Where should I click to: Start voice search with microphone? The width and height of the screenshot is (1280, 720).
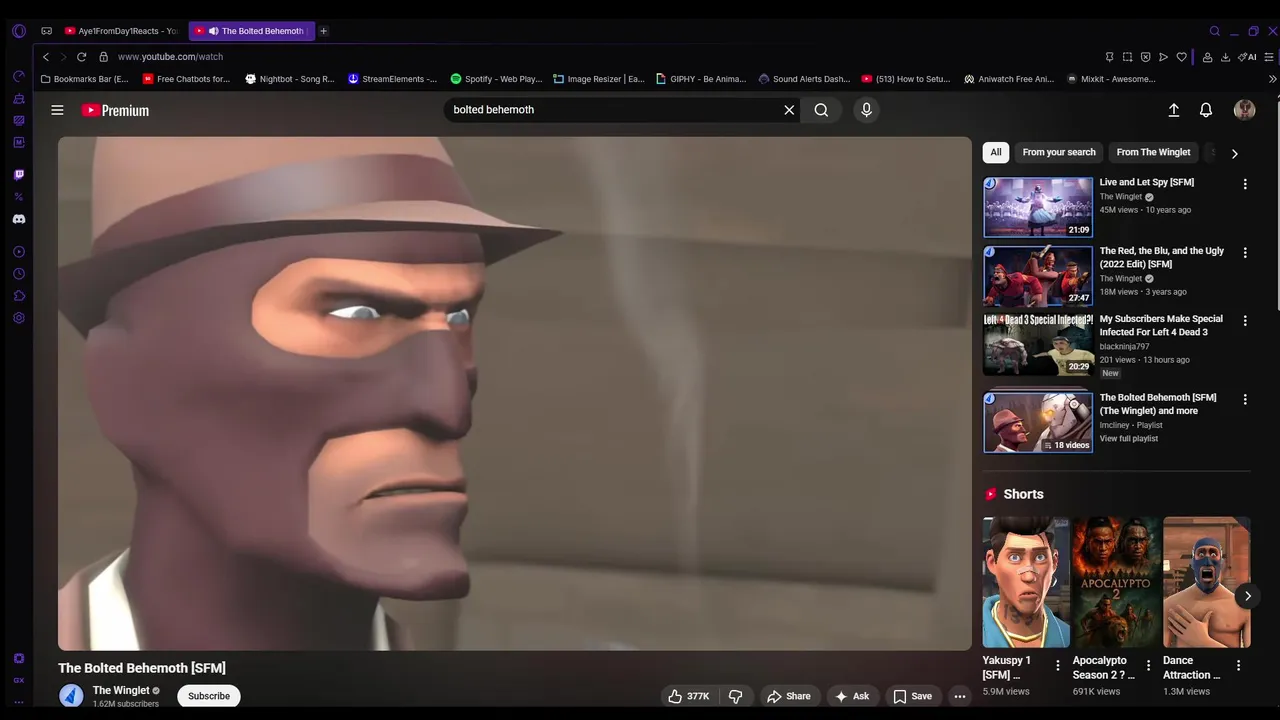point(866,110)
